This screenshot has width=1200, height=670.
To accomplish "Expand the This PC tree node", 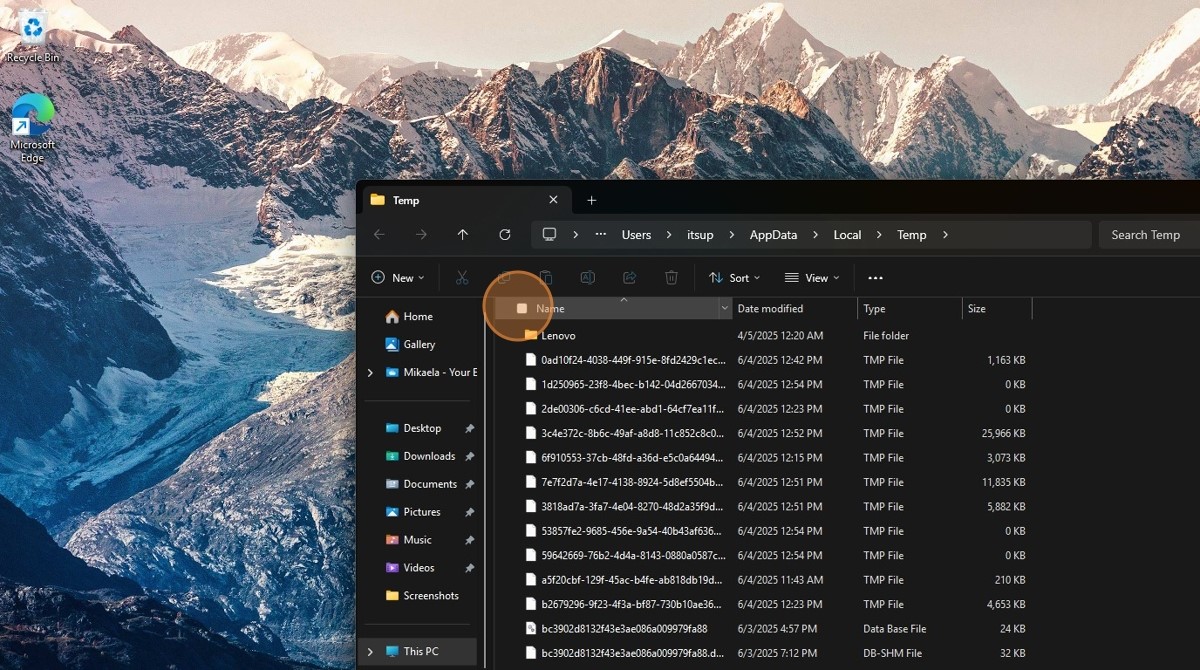I will tap(370, 652).
